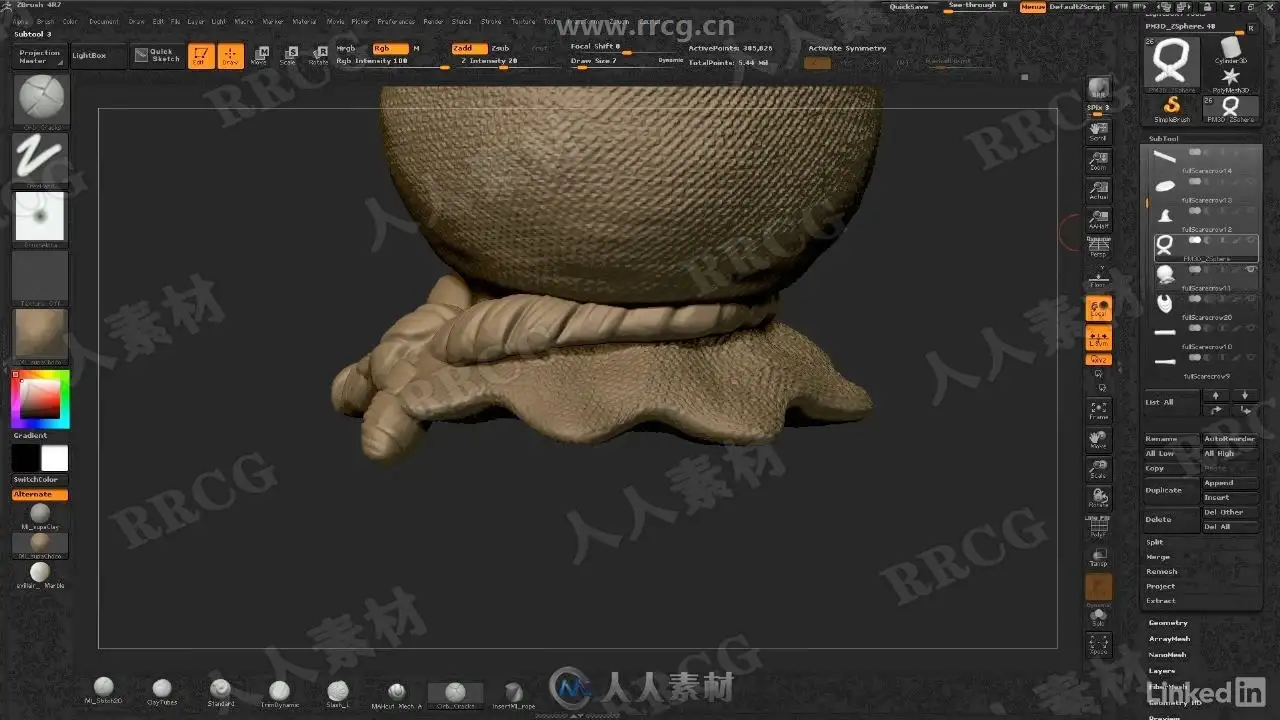1280x720 pixels.
Task: Open the Document menu
Action: 104,21
